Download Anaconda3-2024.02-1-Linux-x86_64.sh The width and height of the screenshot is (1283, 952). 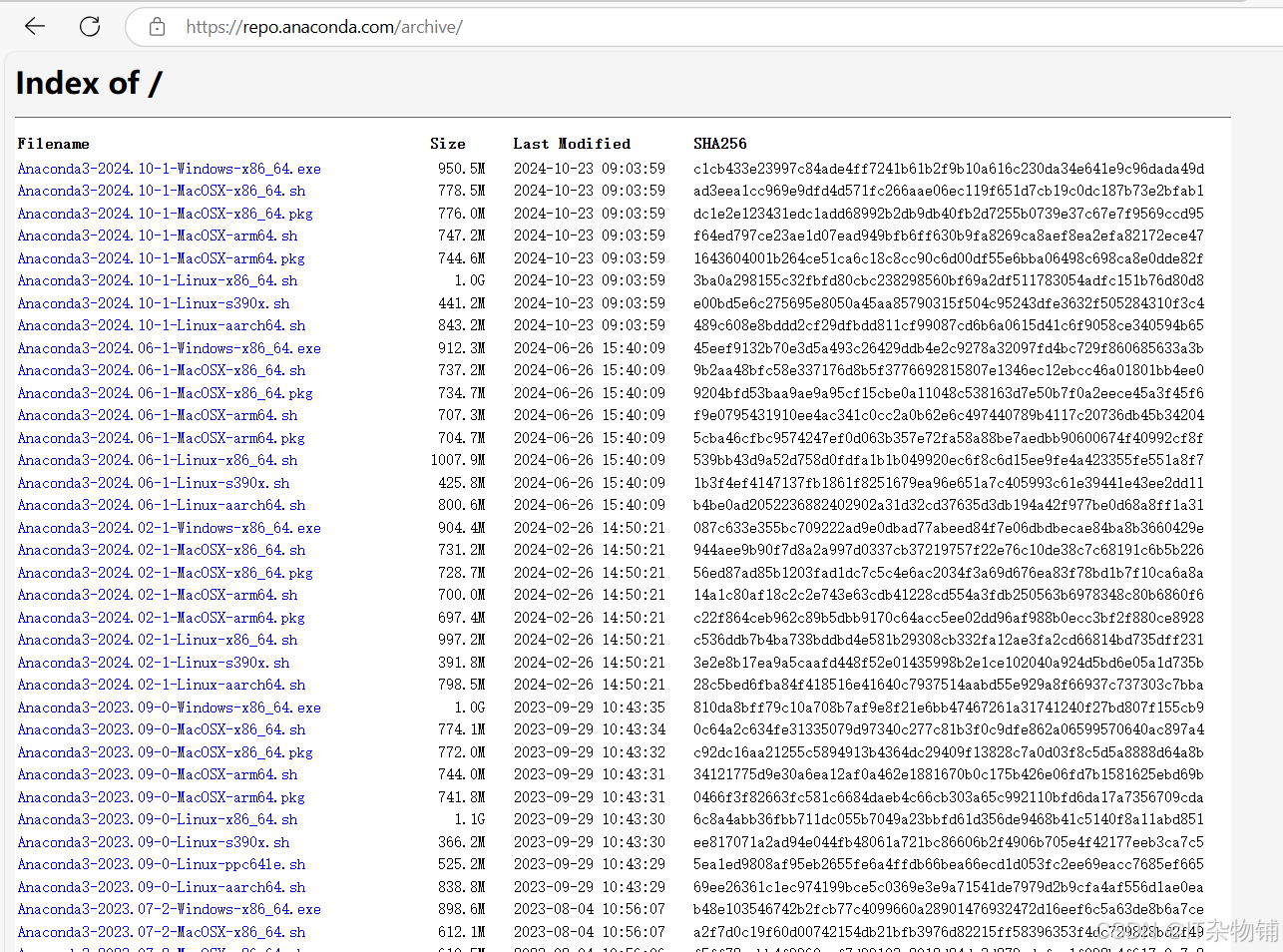[x=158, y=640]
